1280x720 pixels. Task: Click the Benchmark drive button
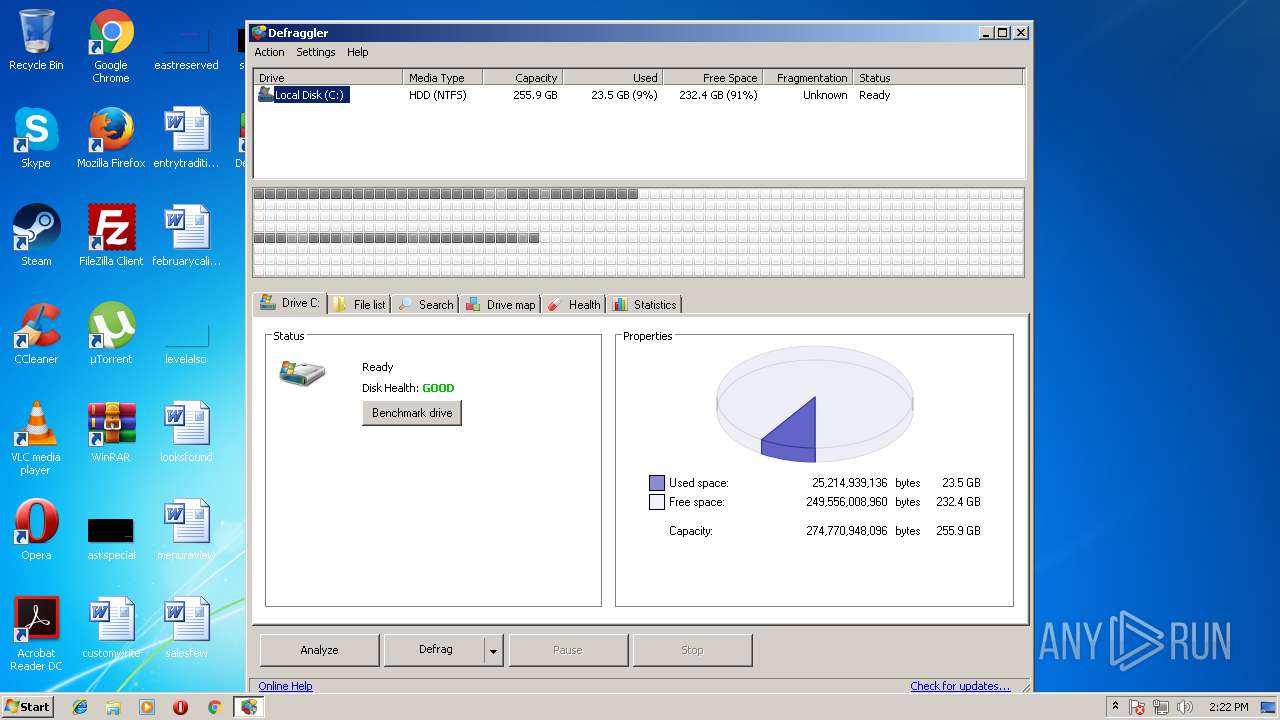coord(412,413)
